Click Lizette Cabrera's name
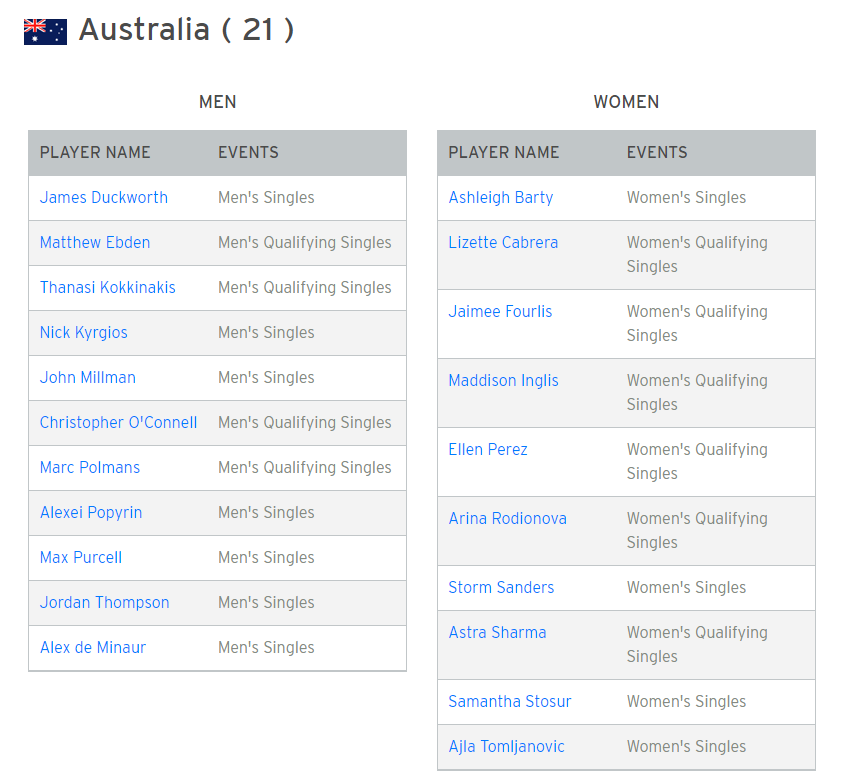The height and width of the screenshot is (780, 842). coord(503,243)
